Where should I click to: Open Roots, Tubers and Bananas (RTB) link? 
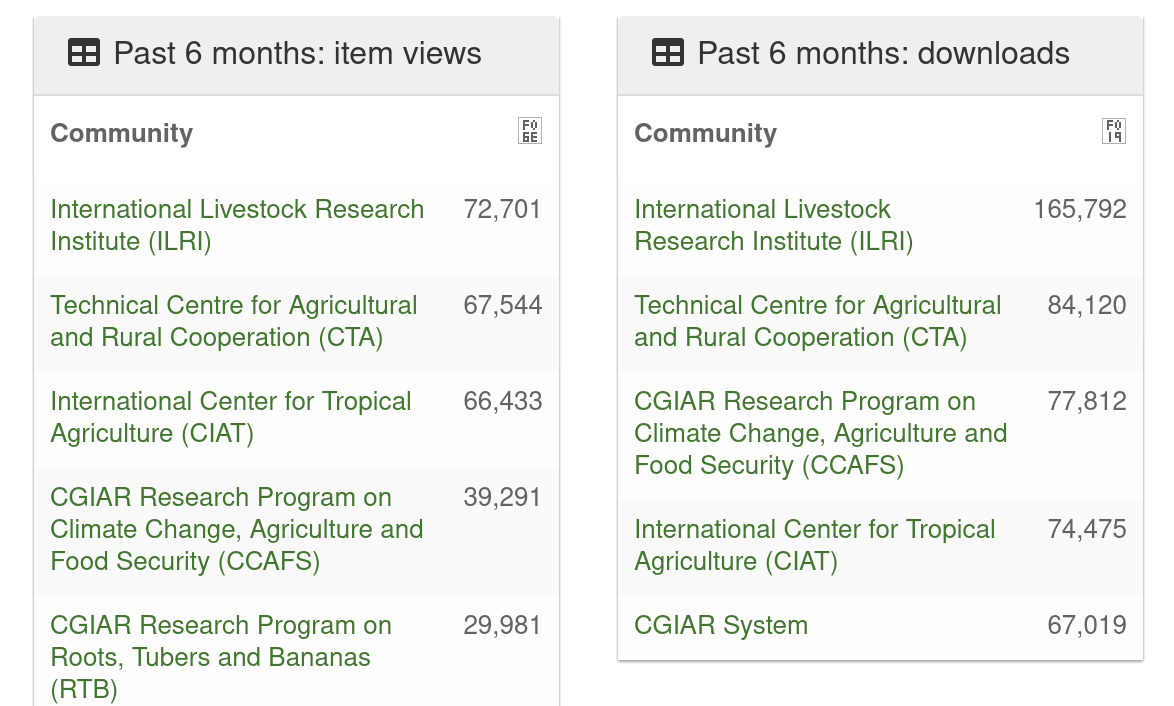coord(221,657)
